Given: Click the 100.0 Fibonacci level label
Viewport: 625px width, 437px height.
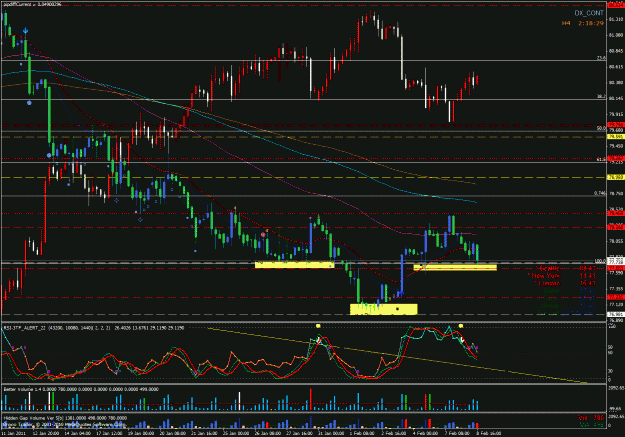Looking at the screenshot, I should (600, 261).
